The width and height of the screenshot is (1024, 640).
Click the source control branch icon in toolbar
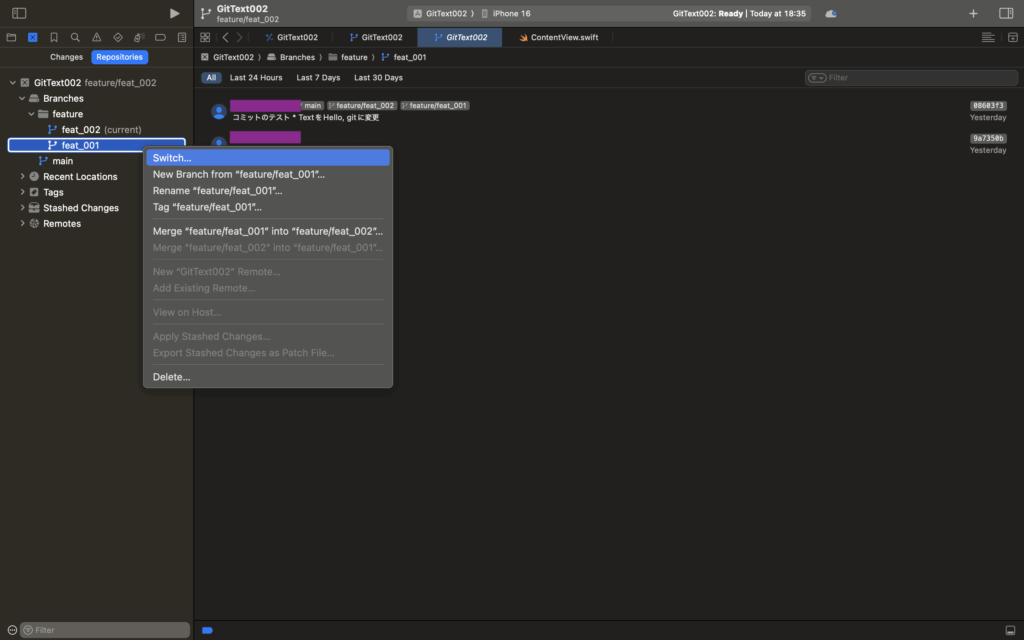(x=206, y=13)
